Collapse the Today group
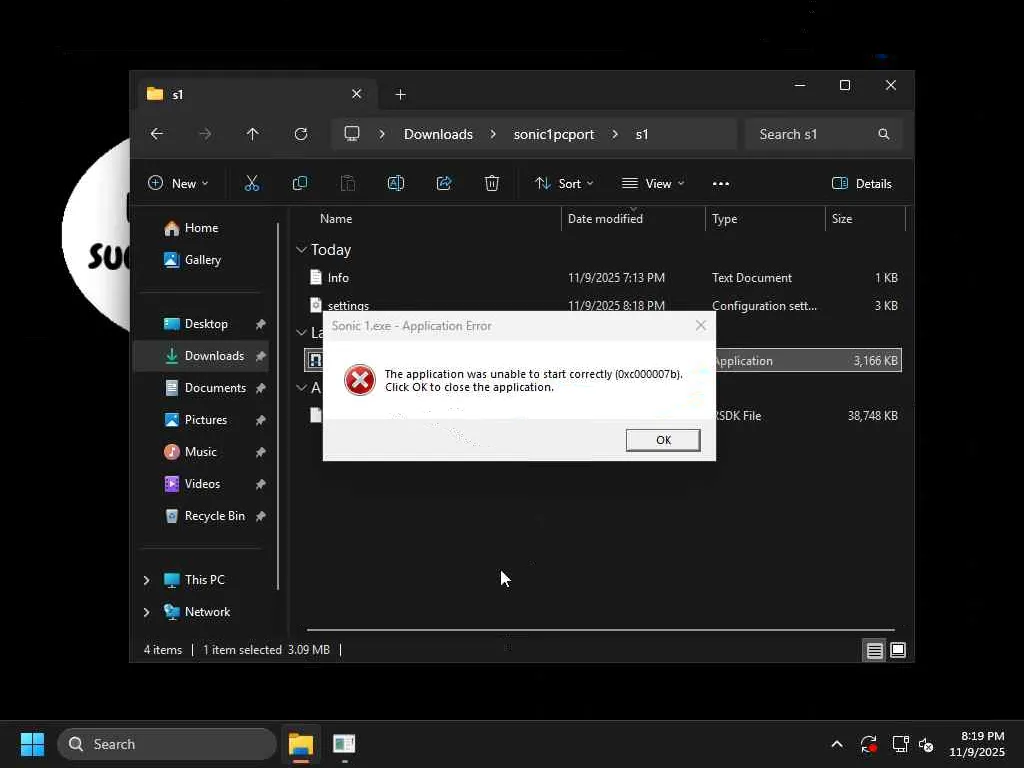This screenshot has width=1024, height=768. (x=301, y=249)
